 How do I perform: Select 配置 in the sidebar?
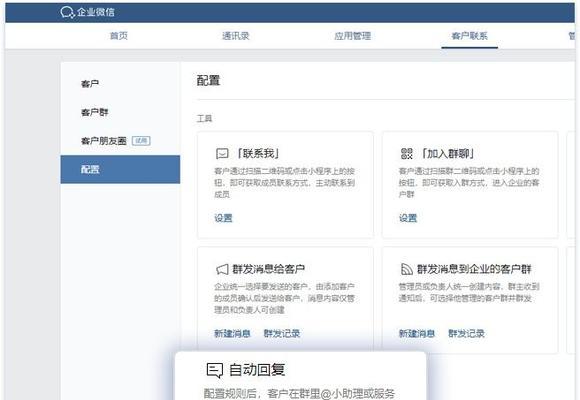pyautogui.click(x=120, y=169)
